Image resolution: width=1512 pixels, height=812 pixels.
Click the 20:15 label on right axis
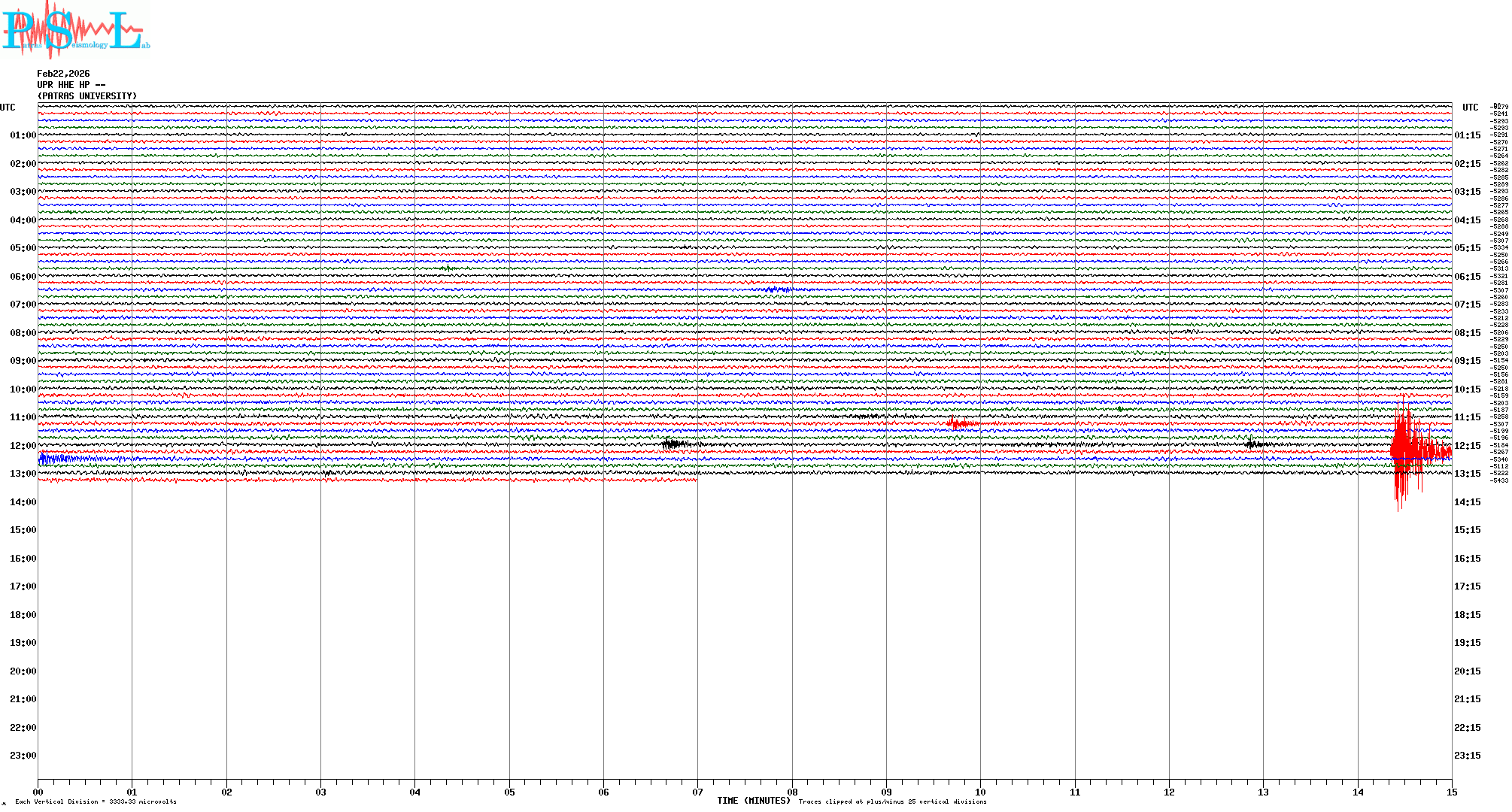pyautogui.click(x=1468, y=671)
